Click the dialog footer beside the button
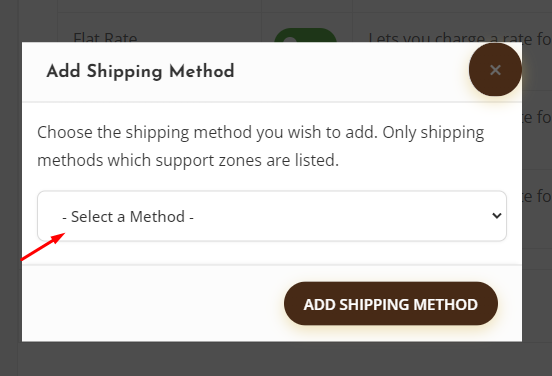 pos(151,303)
